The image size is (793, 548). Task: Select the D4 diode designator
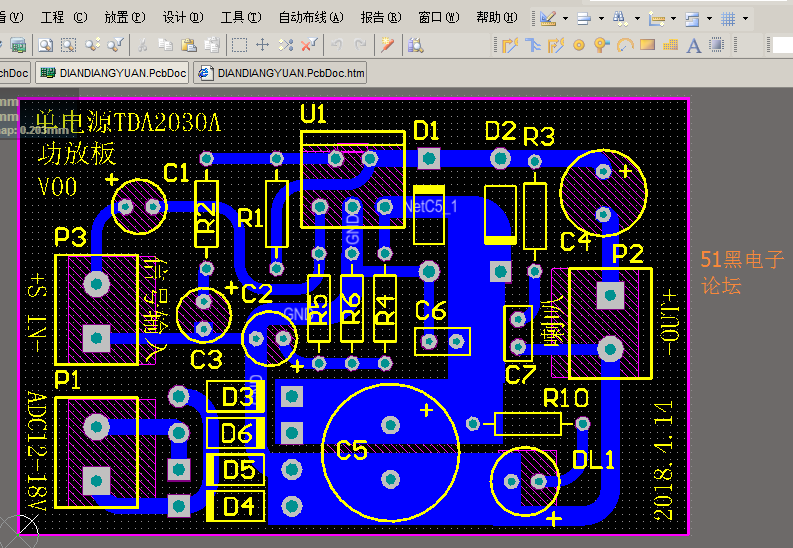pos(239,506)
